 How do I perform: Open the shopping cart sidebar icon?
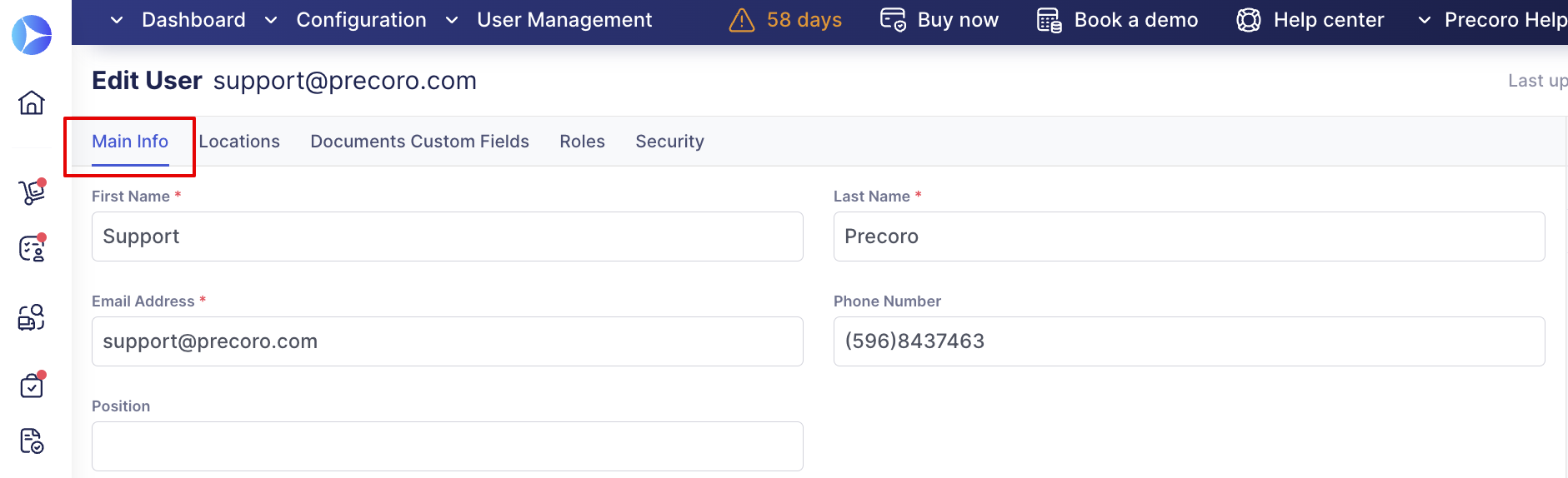(x=32, y=192)
